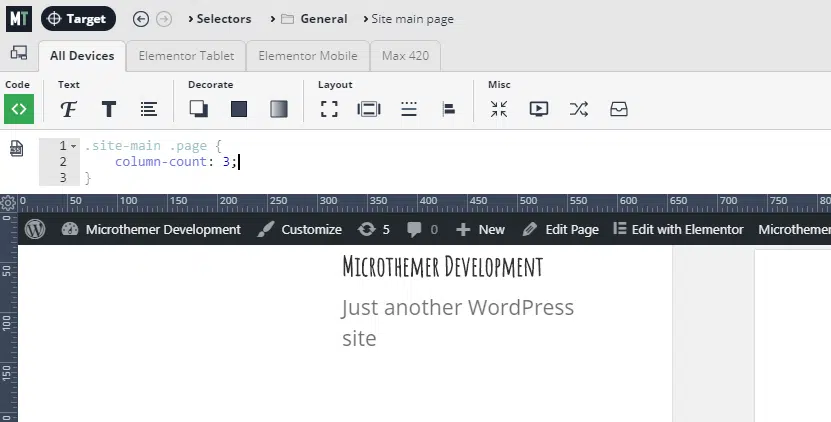Click the updates icon showing 5
The image size is (831, 422).
[374, 229]
